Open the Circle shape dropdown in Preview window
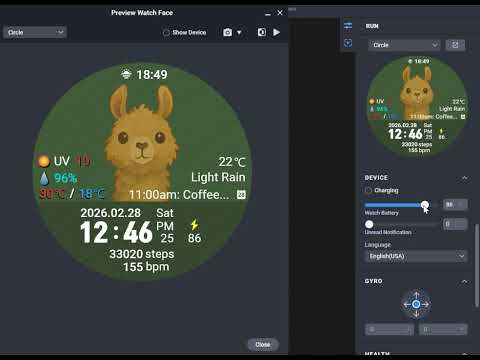 [35, 32]
